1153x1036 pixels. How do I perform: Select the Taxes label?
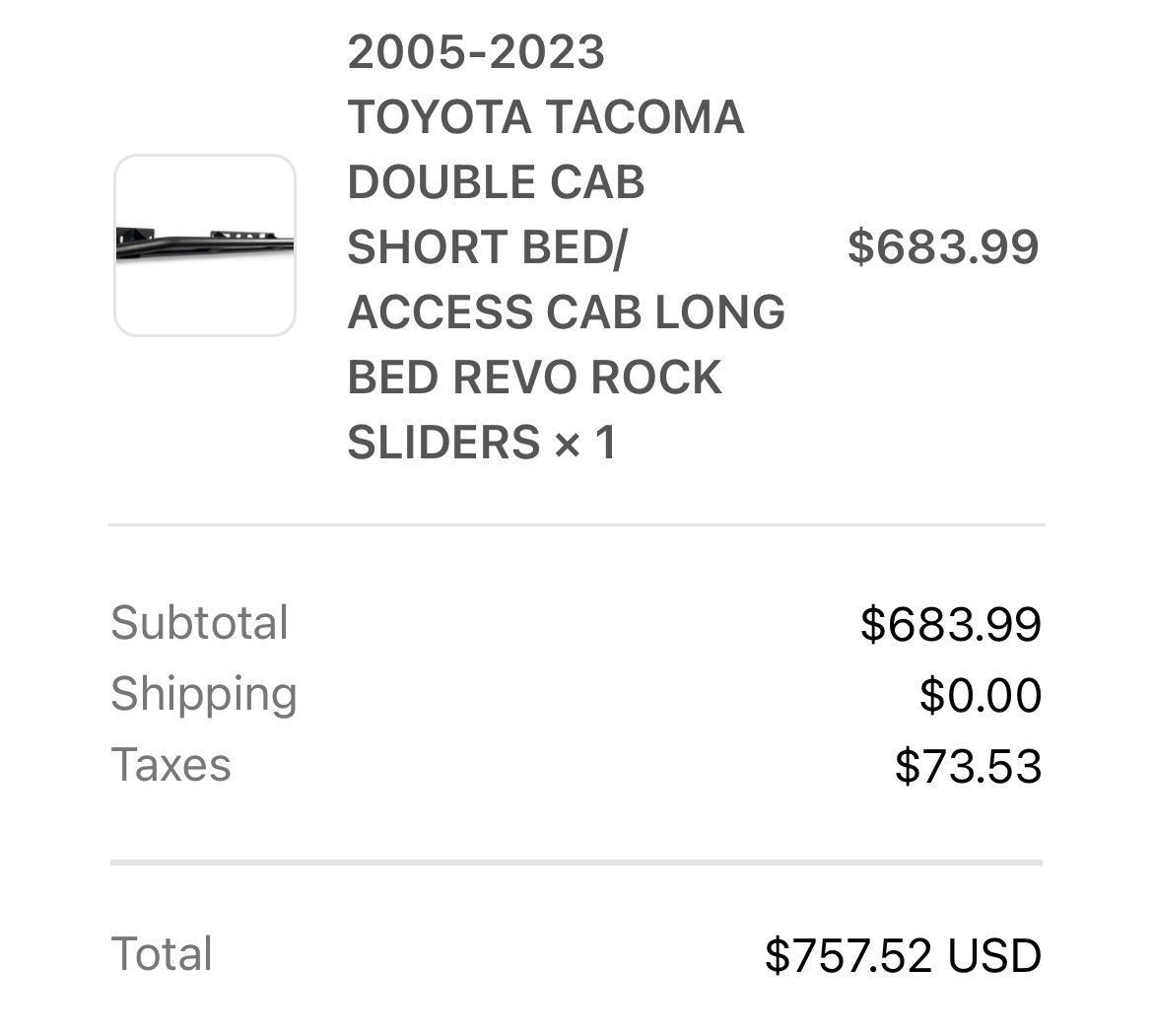[x=170, y=765]
